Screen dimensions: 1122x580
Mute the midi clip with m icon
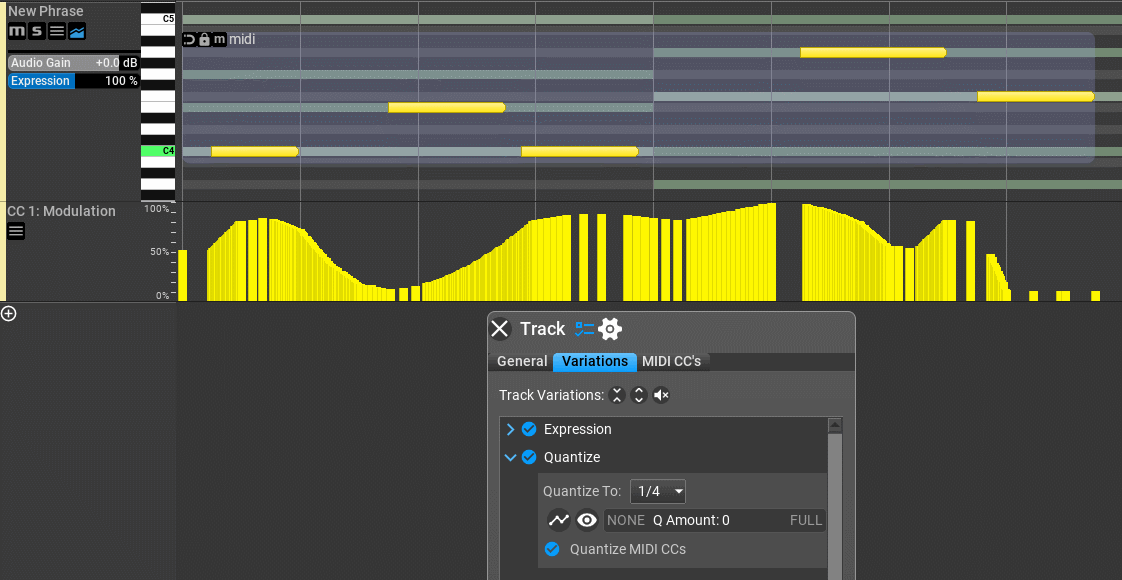(x=220, y=39)
